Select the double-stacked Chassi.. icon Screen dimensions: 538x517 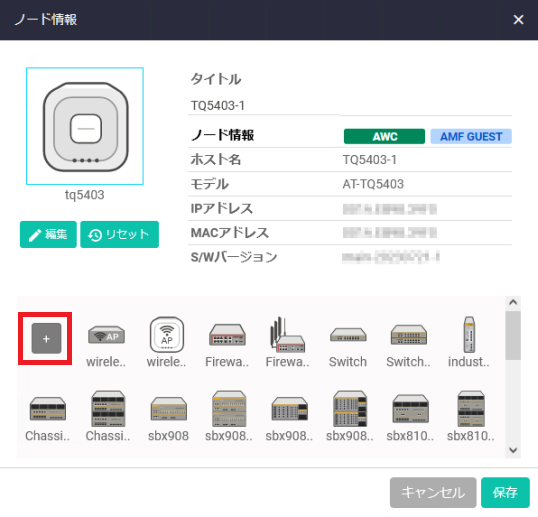click(x=108, y=409)
